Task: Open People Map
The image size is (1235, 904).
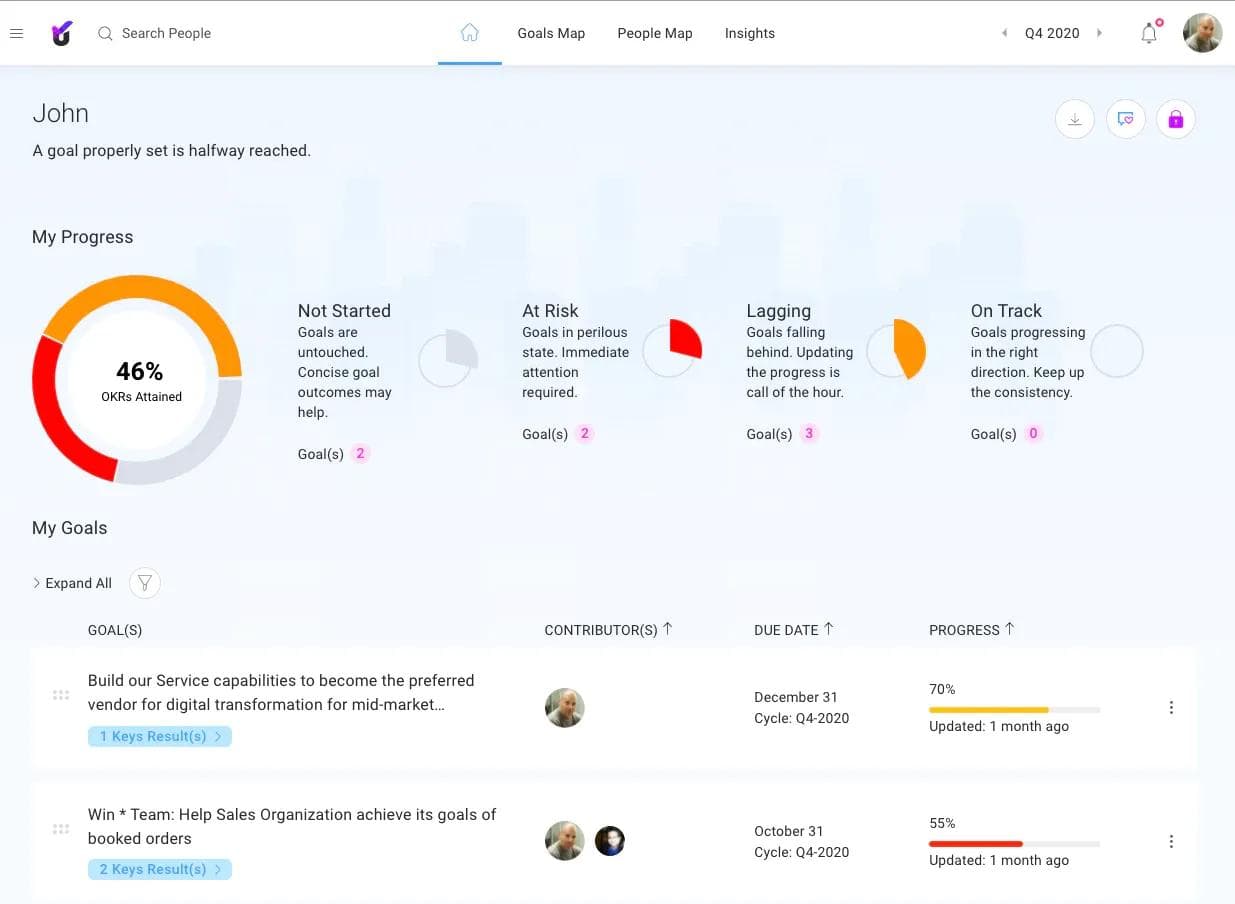Action: (x=655, y=33)
